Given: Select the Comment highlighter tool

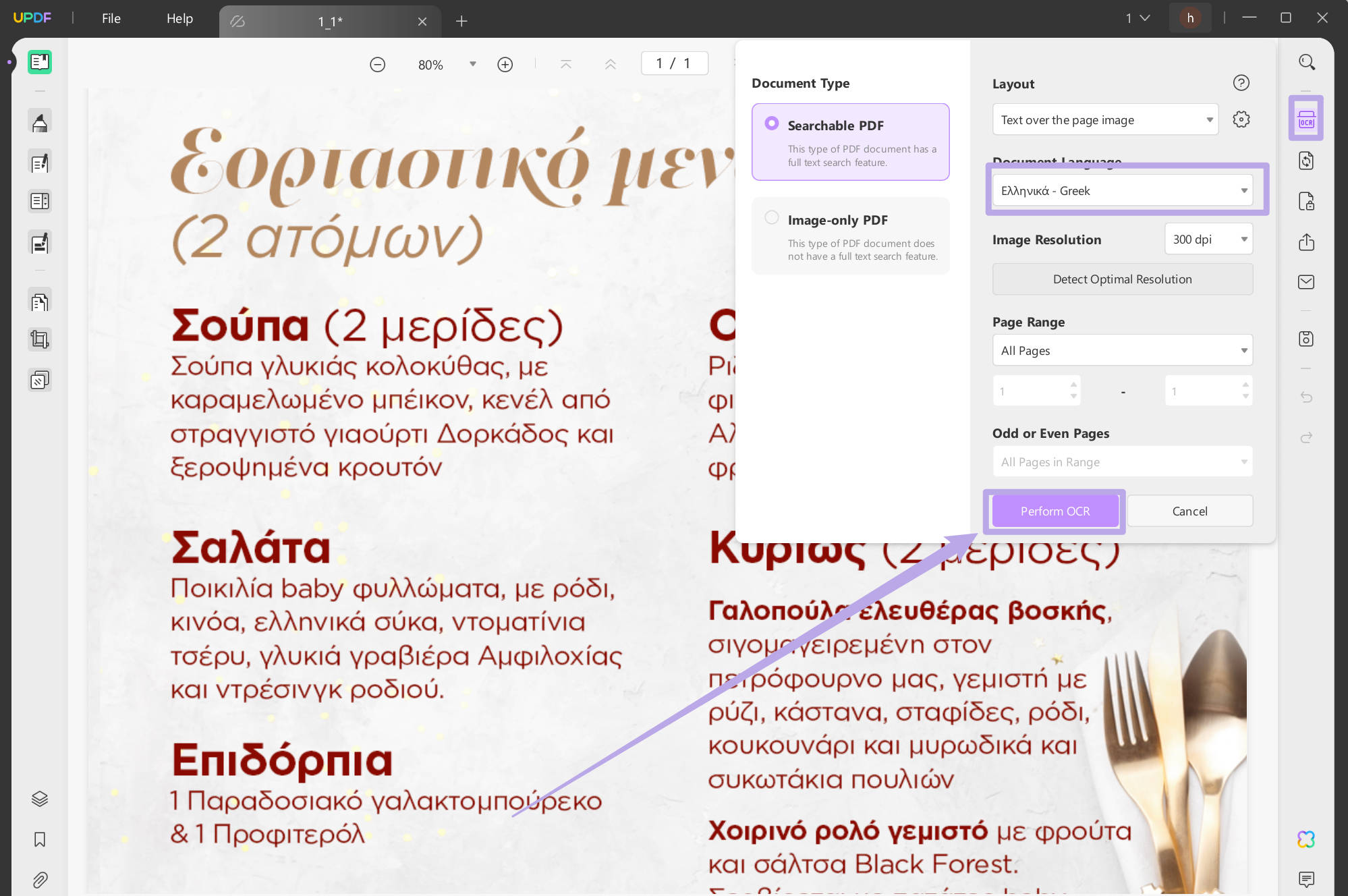Looking at the screenshot, I should 40,120.
